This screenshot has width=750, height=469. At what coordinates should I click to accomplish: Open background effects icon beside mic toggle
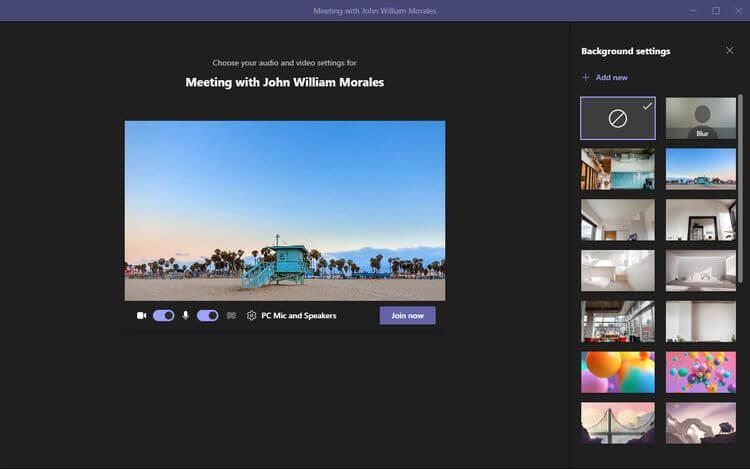(x=232, y=316)
